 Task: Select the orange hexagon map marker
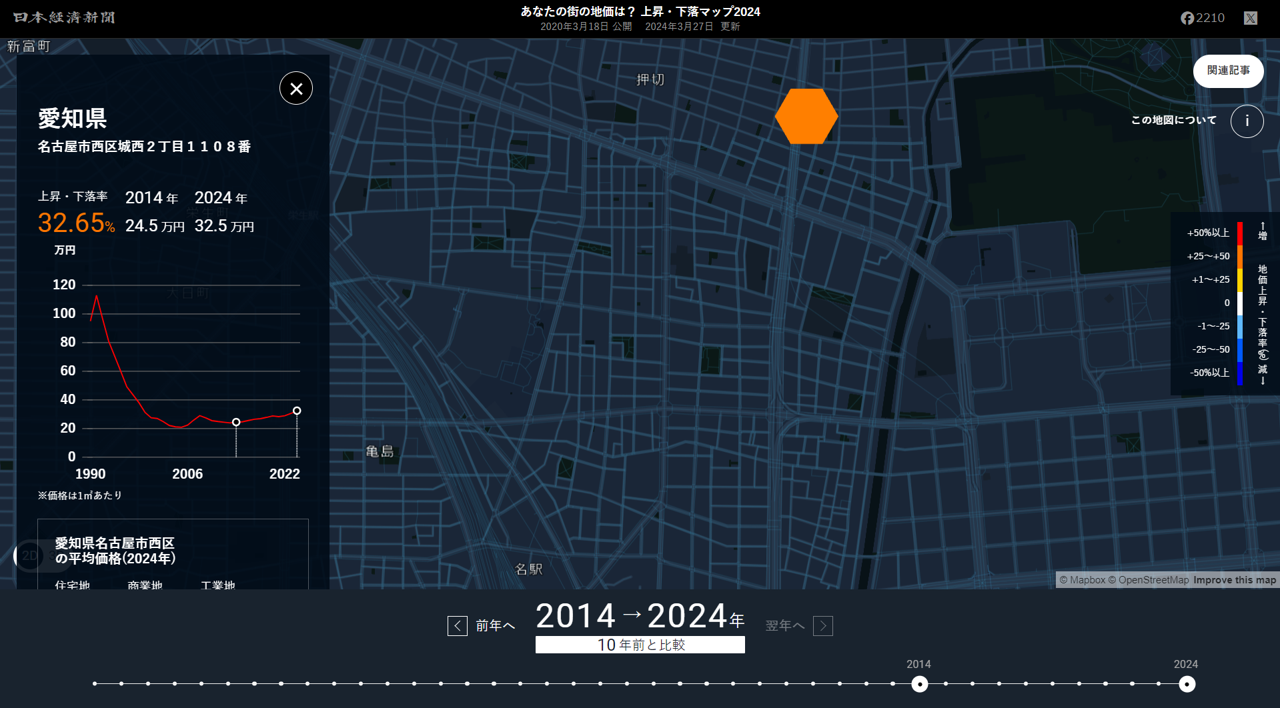(x=806, y=116)
